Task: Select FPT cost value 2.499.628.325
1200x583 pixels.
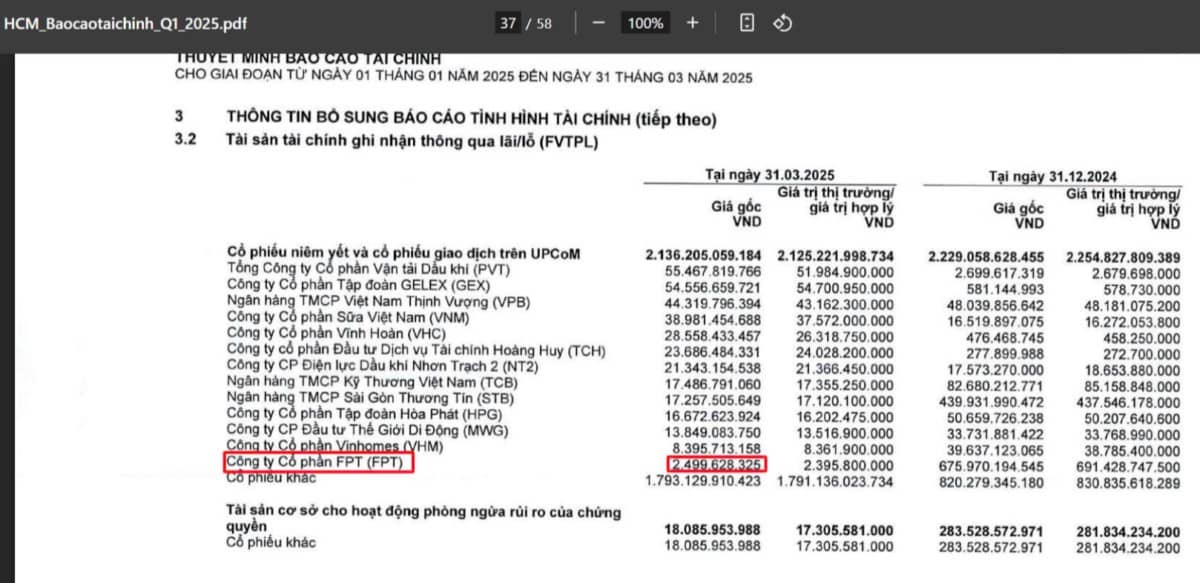Action: [x=715, y=463]
